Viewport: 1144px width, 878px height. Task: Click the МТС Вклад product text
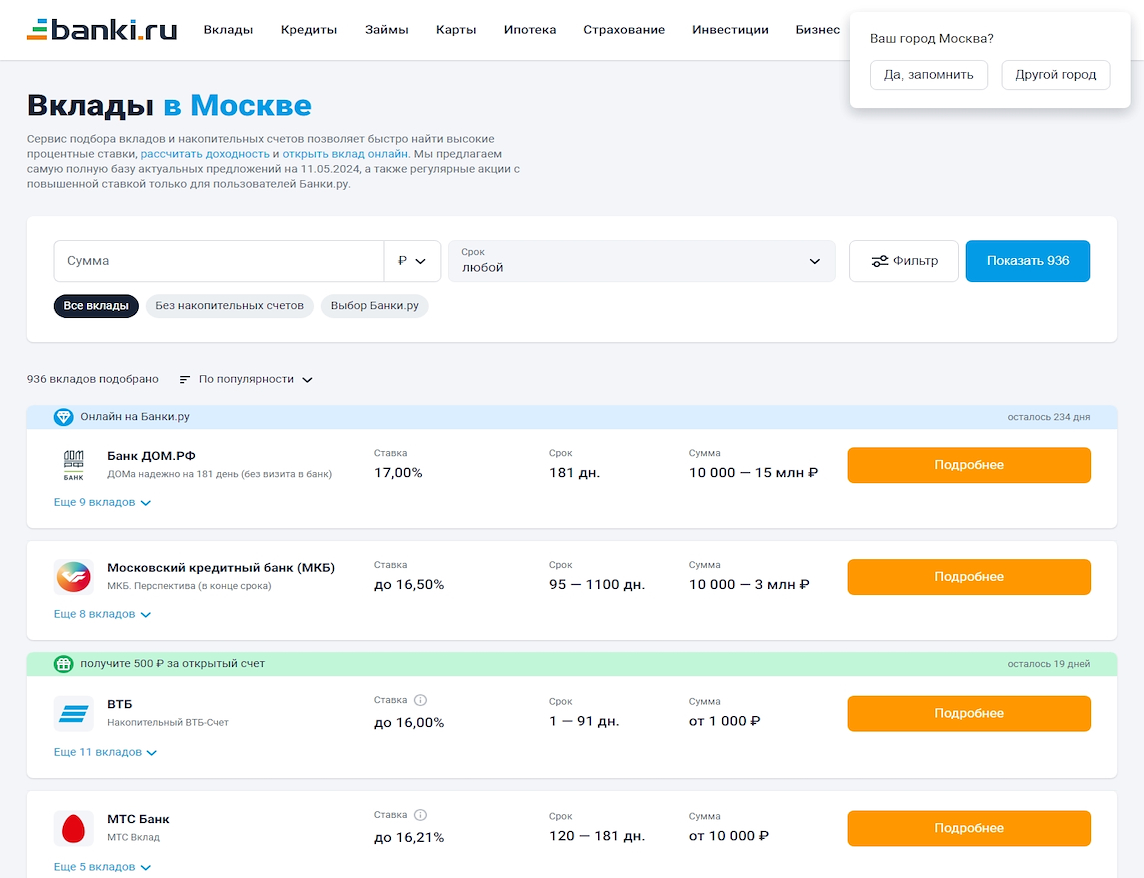click(134, 837)
